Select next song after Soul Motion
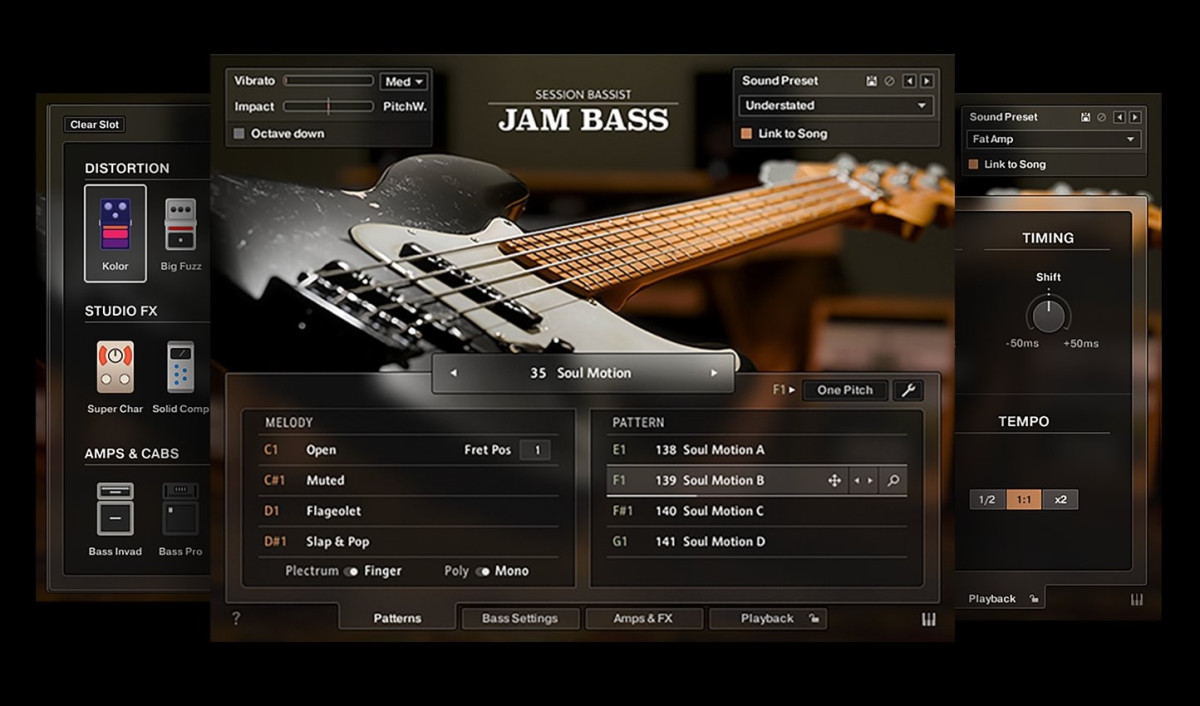1200x706 pixels. 714,373
